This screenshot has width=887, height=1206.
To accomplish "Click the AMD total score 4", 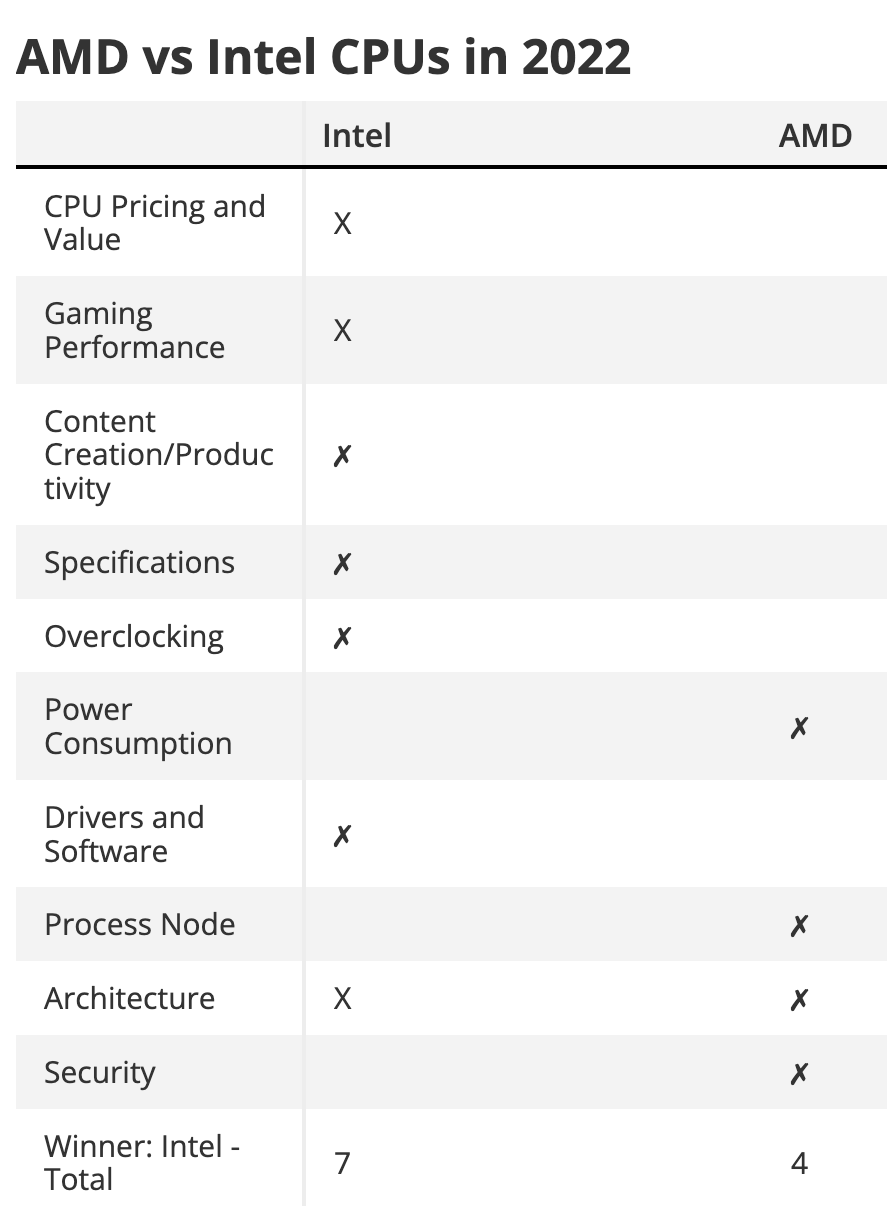I will (798, 1163).
